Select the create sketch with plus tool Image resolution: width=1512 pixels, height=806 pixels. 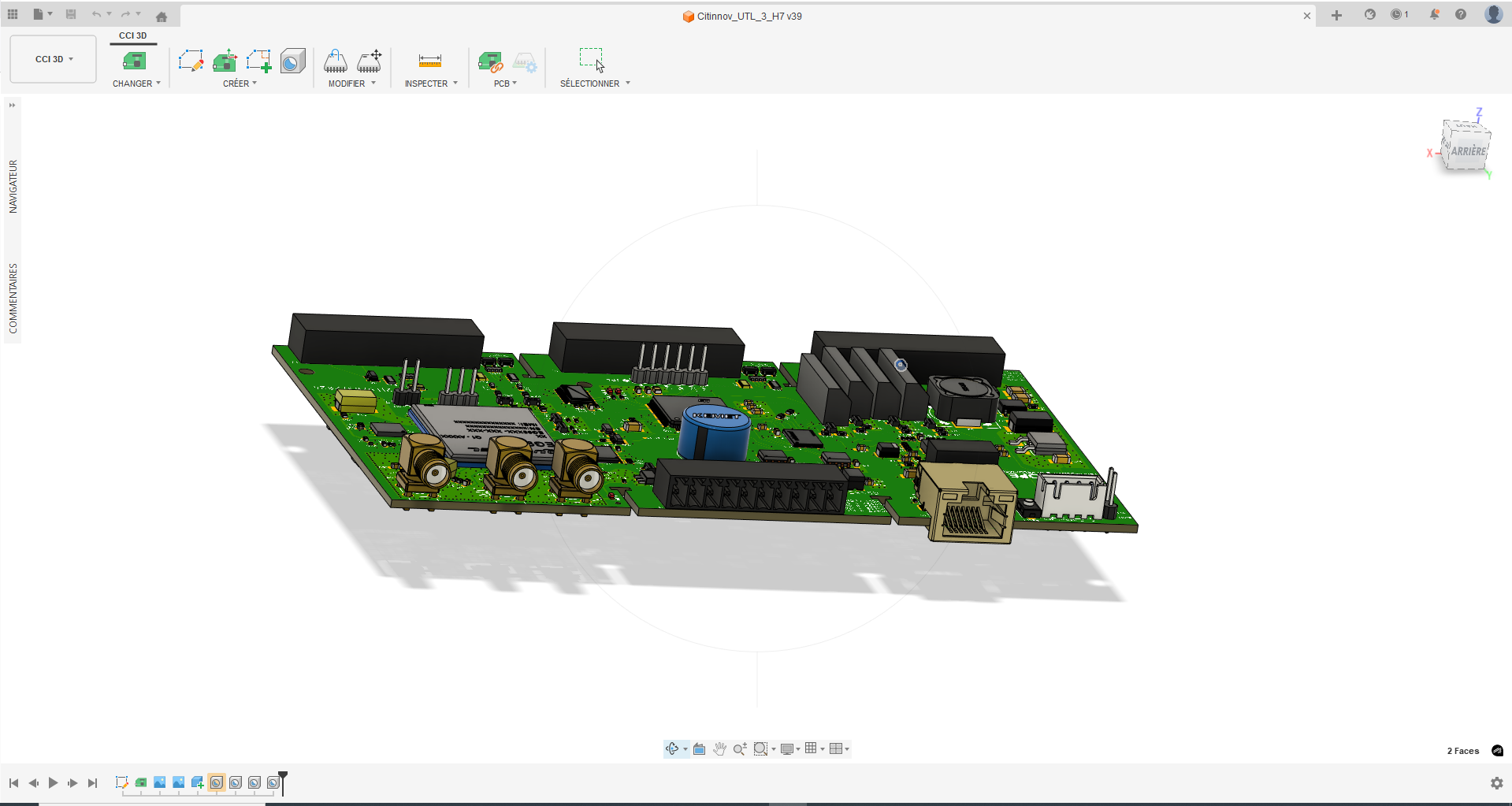258,61
